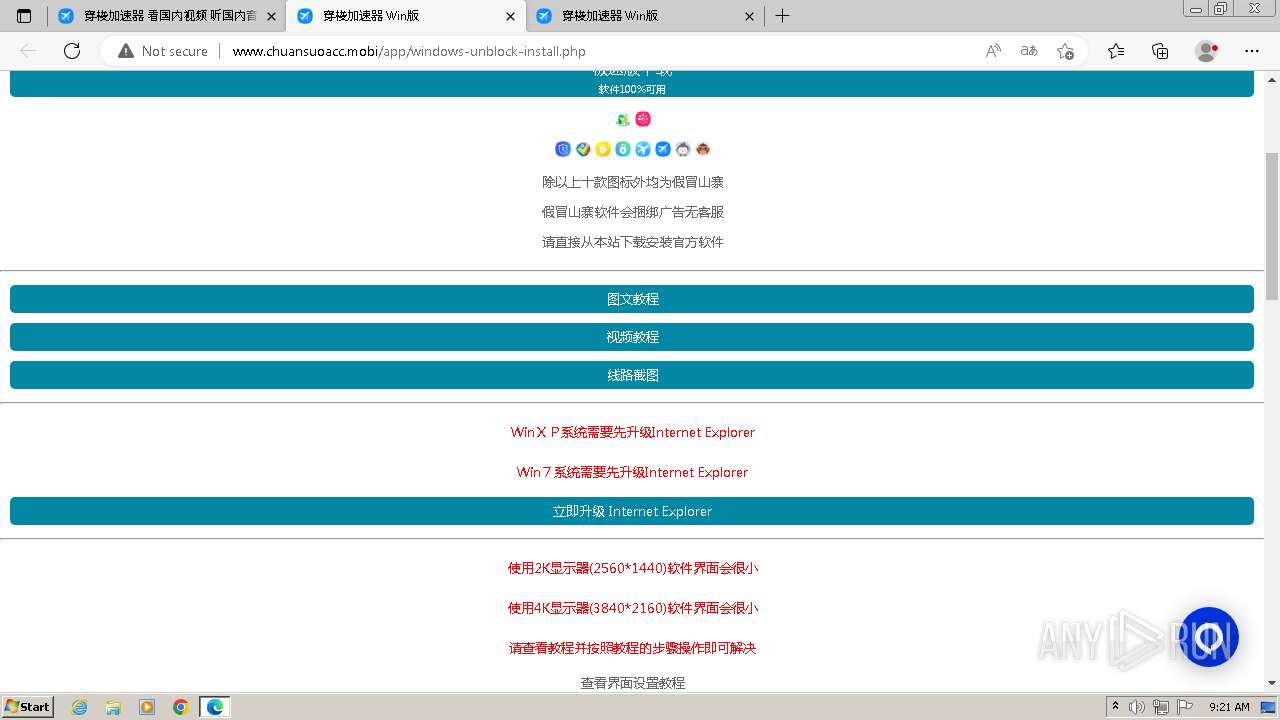
Task: Click the address bar URL
Action: 409,51
